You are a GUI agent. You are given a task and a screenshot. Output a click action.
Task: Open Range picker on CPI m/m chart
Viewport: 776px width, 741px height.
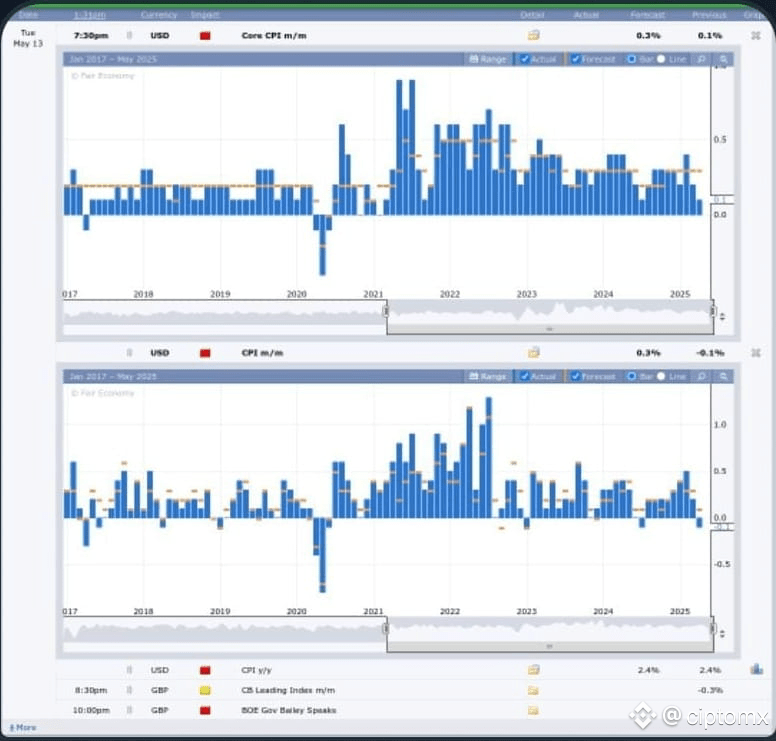487,377
